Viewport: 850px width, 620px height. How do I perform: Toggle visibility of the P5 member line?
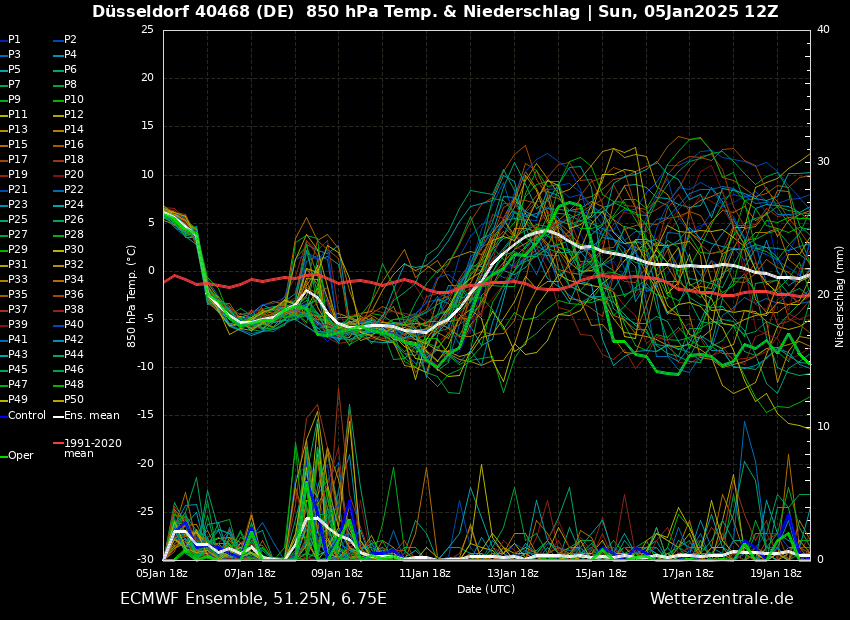14,68
